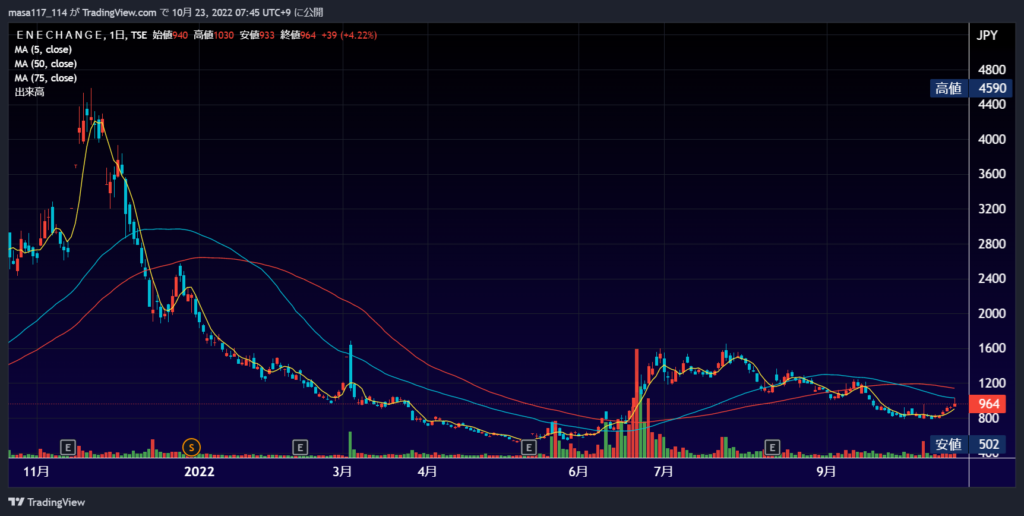Click the +39 (+4.22%) change value
This screenshot has width=1024, height=516.
point(349,35)
